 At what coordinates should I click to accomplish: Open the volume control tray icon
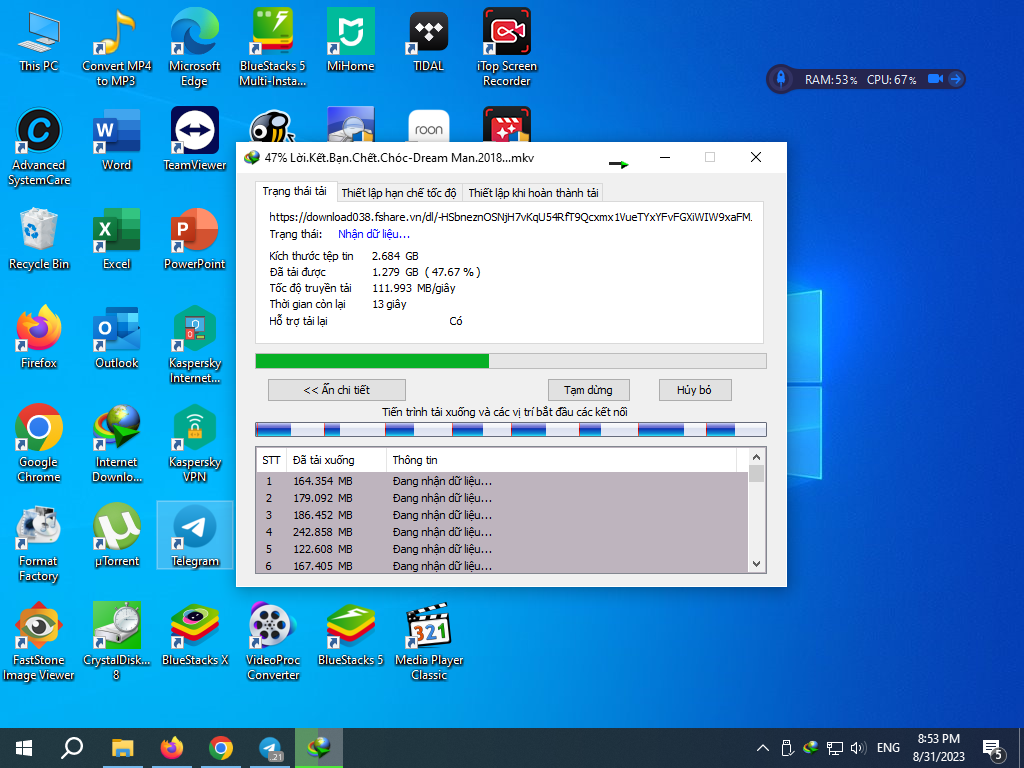tap(858, 748)
